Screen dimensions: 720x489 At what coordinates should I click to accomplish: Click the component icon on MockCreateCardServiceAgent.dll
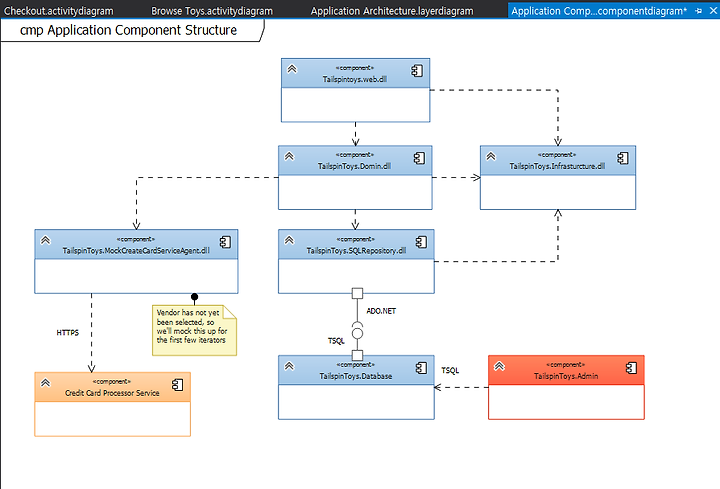click(225, 242)
